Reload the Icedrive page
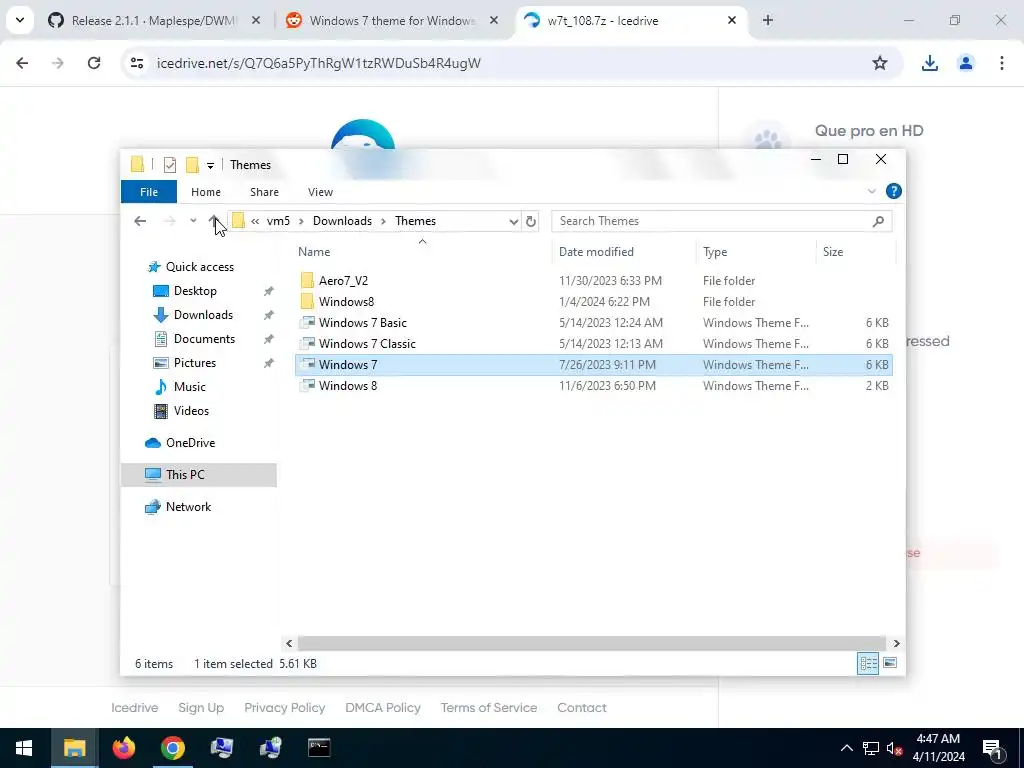The height and width of the screenshot is (768, 1024). (x=94, y=63)
